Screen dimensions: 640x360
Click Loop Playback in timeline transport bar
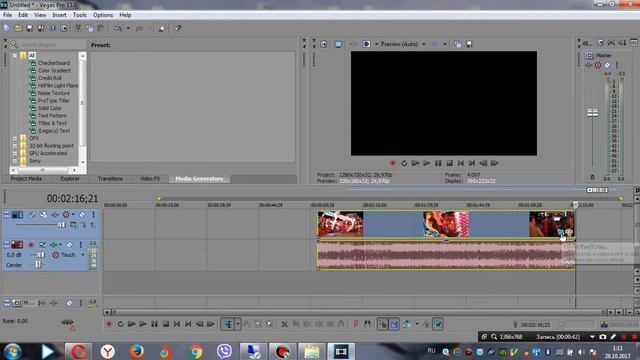120,324
